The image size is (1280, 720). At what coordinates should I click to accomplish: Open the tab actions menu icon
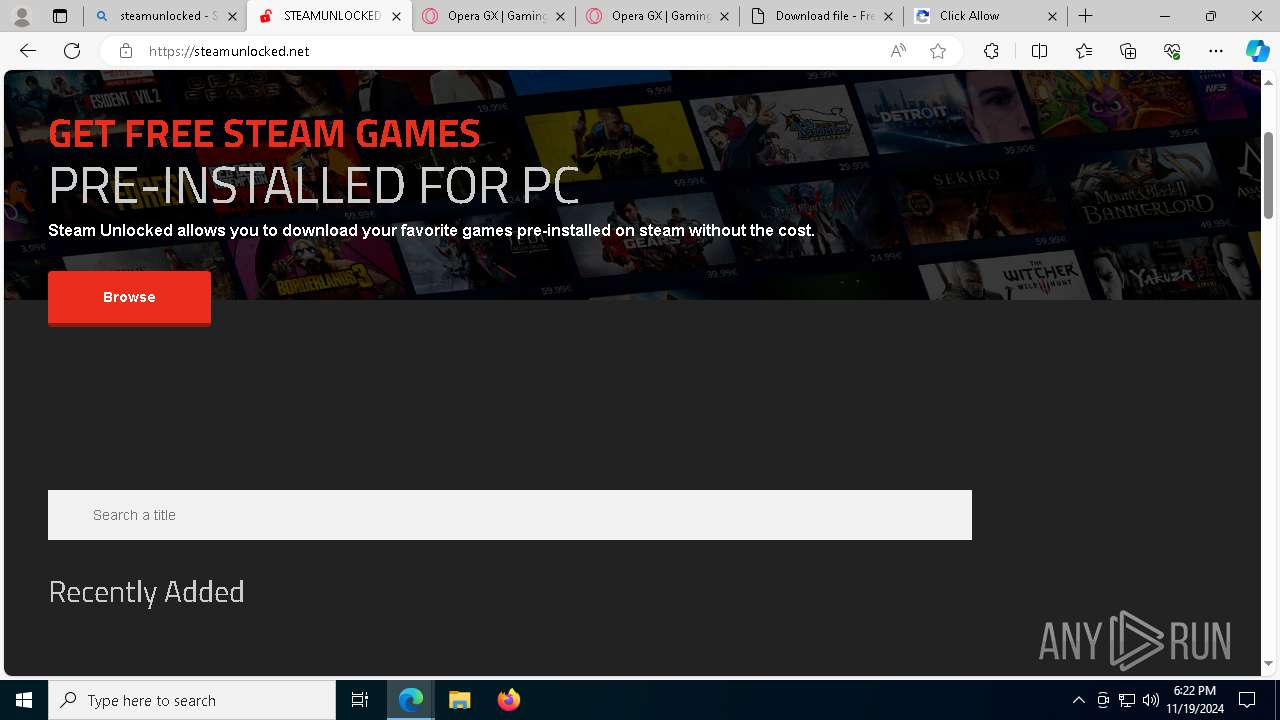(60, 16)
